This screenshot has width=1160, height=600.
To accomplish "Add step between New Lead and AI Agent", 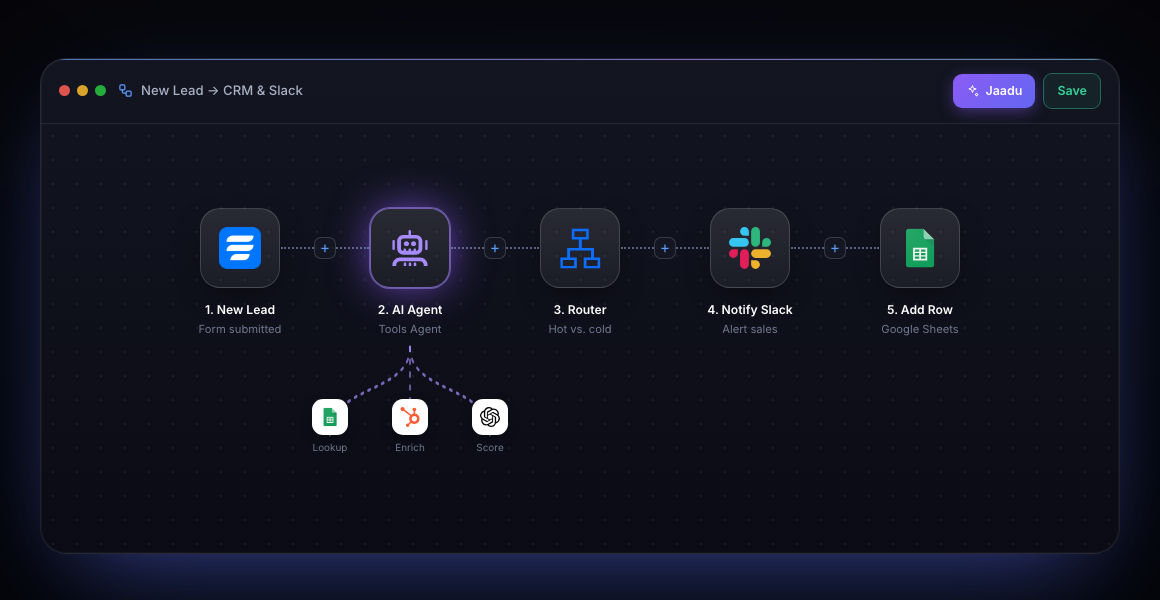I will coord(325,249).
